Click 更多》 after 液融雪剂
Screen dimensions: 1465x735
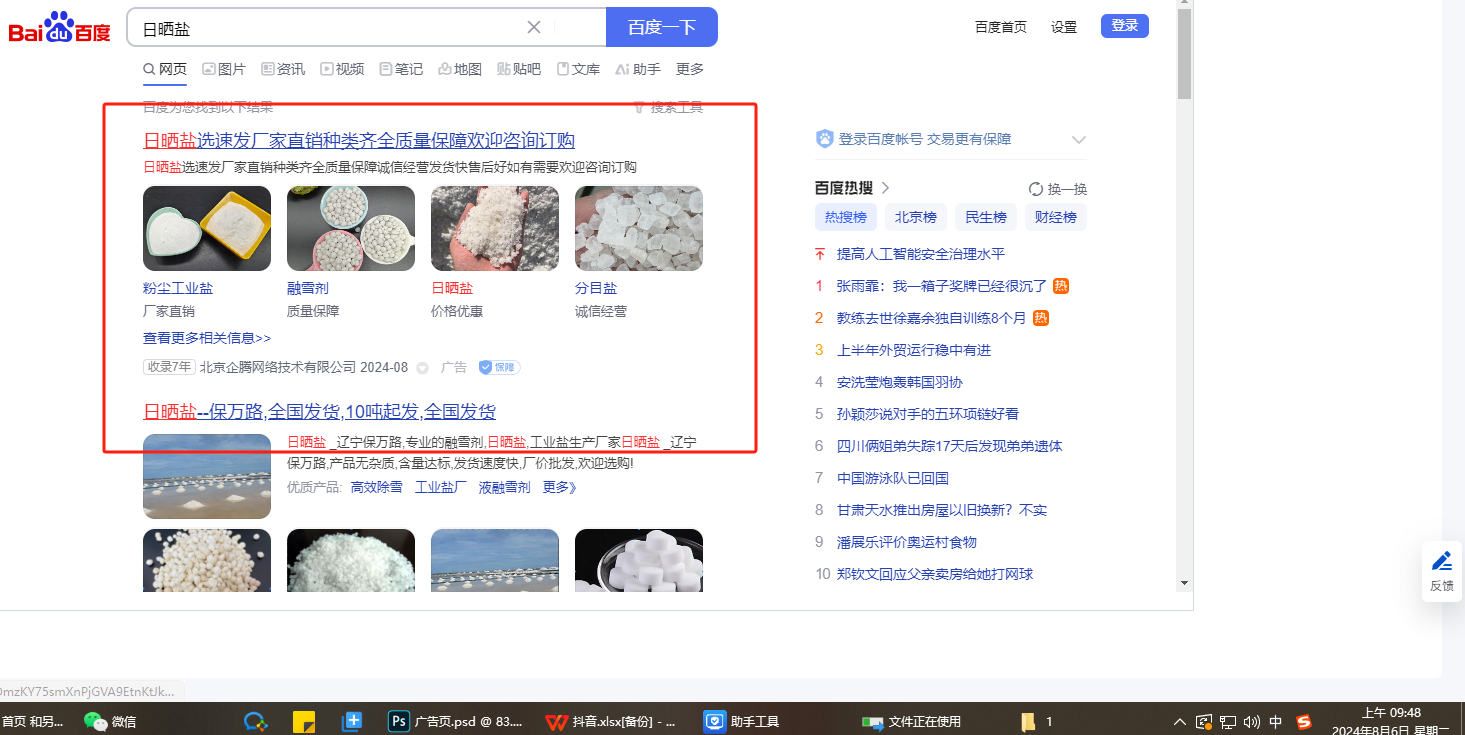(560, 488)
